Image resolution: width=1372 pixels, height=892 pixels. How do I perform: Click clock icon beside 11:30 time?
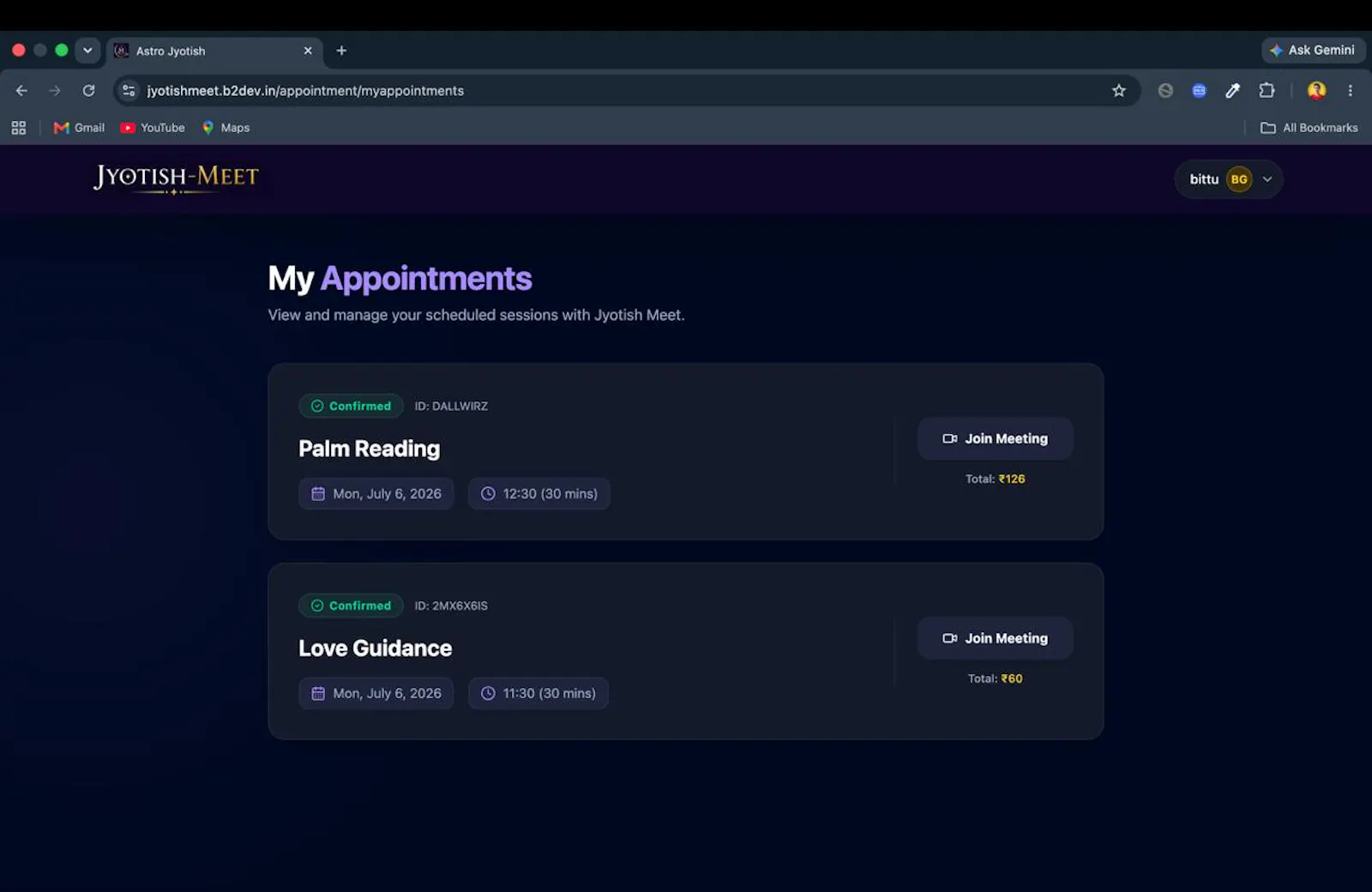pos(488,693)
